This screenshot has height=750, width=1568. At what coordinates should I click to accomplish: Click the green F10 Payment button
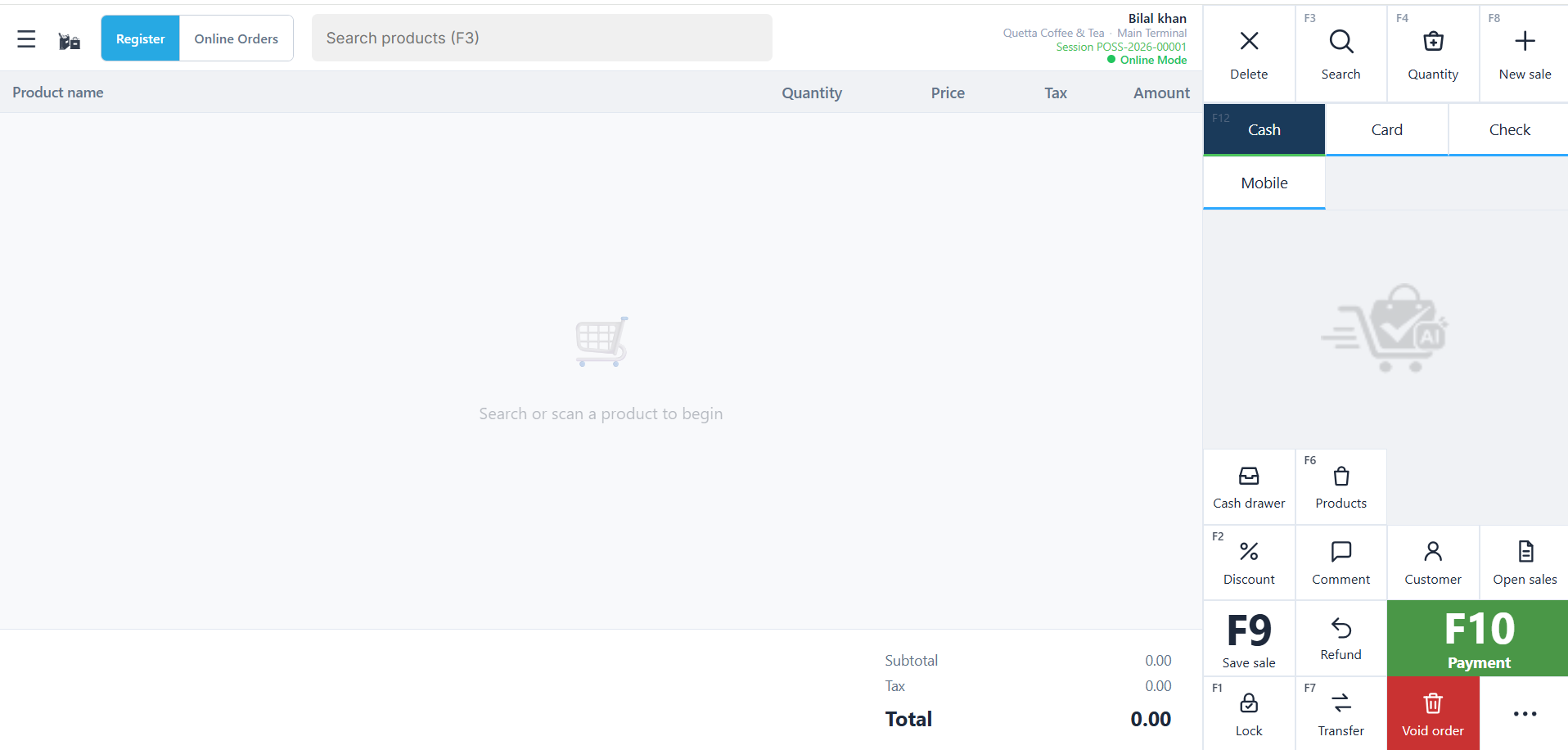tap(1478, 639)
